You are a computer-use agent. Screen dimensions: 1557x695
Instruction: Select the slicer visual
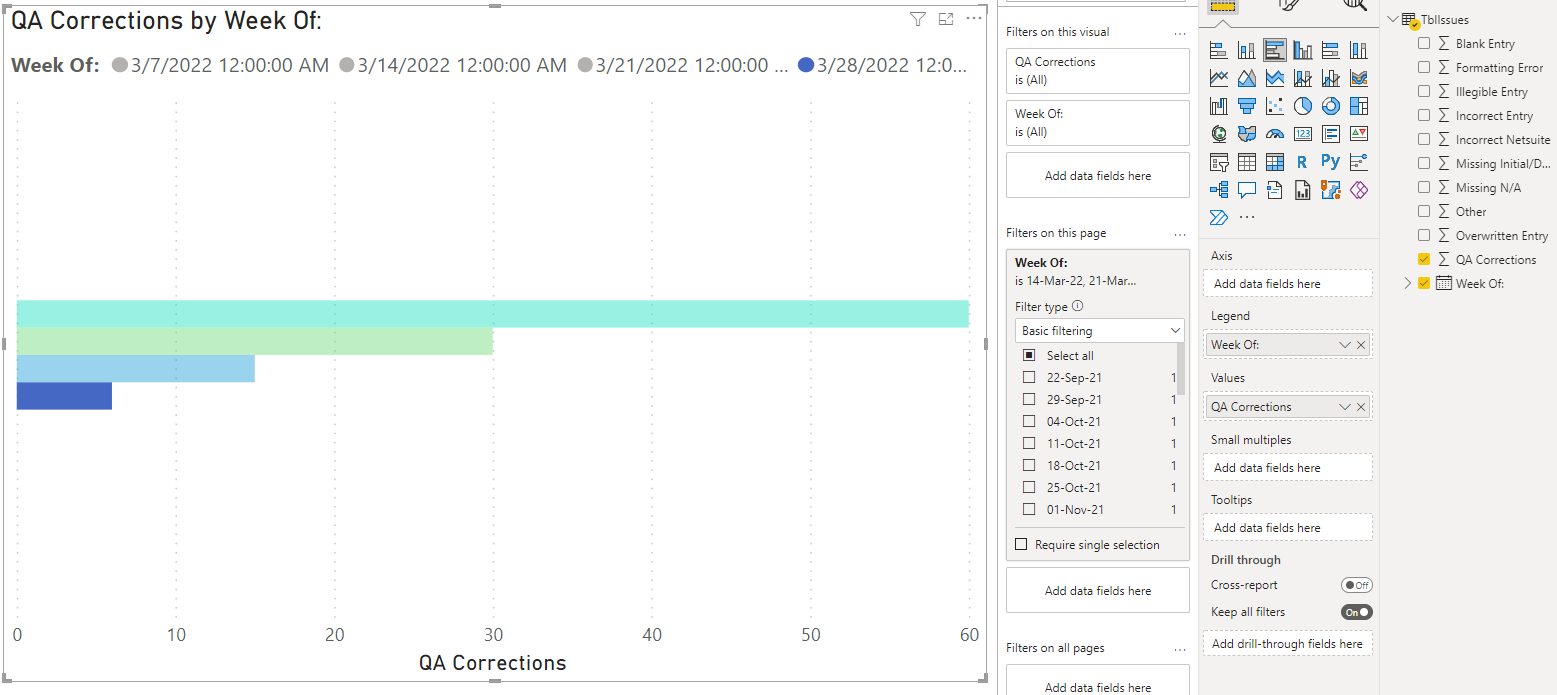coord(1219,162)
